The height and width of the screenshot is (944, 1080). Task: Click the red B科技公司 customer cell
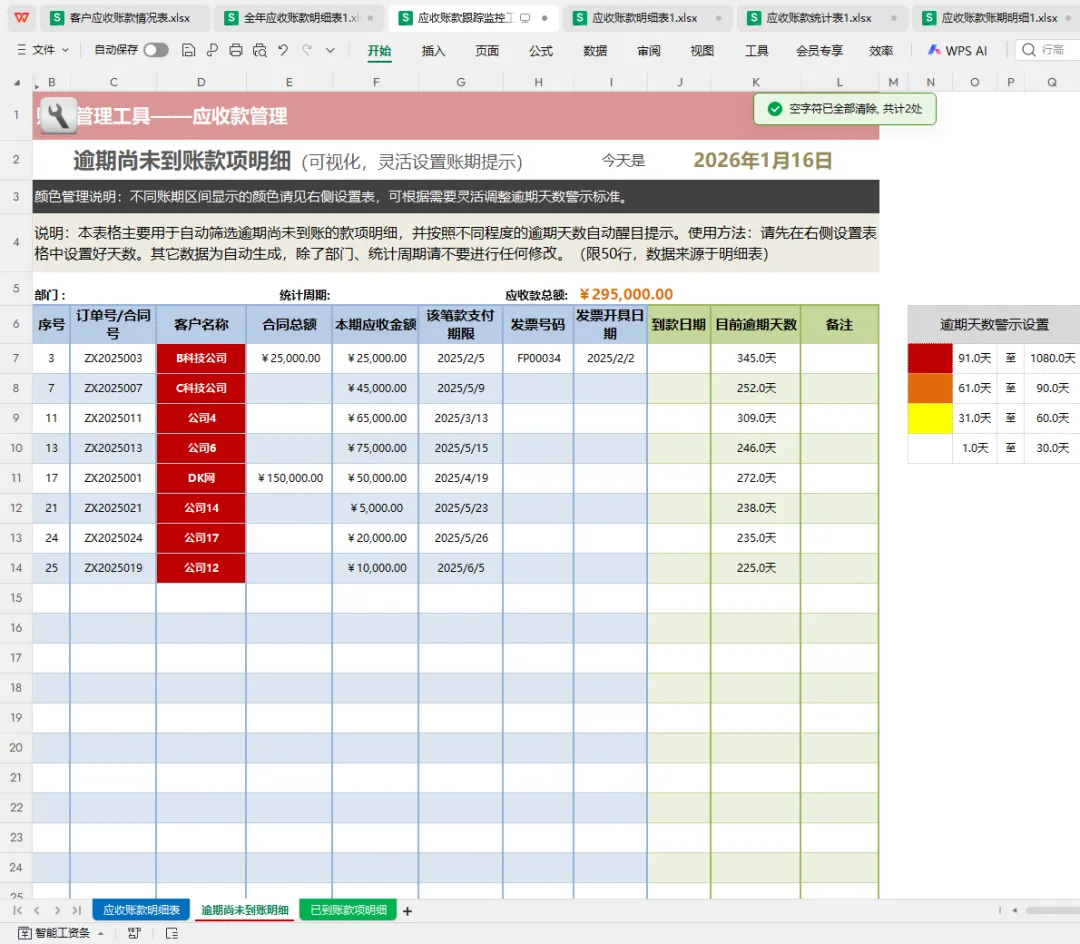click(201, 358)
